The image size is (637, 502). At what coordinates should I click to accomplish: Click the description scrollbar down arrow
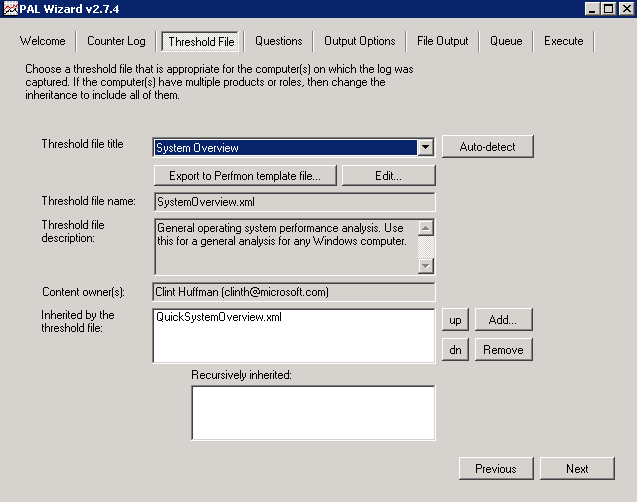[x=425, y=266]
